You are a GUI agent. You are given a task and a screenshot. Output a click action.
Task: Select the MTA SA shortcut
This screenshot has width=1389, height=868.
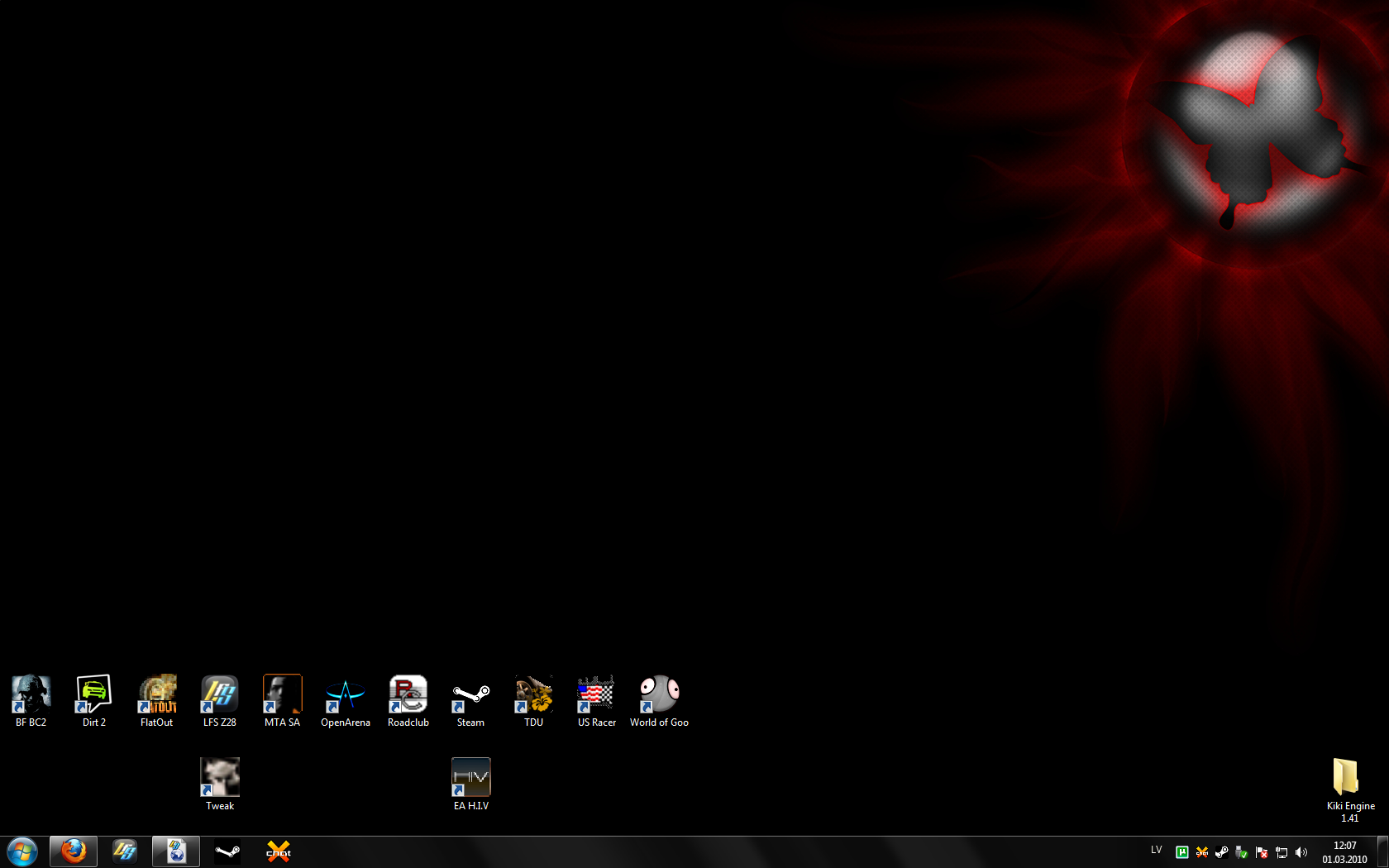283,701
